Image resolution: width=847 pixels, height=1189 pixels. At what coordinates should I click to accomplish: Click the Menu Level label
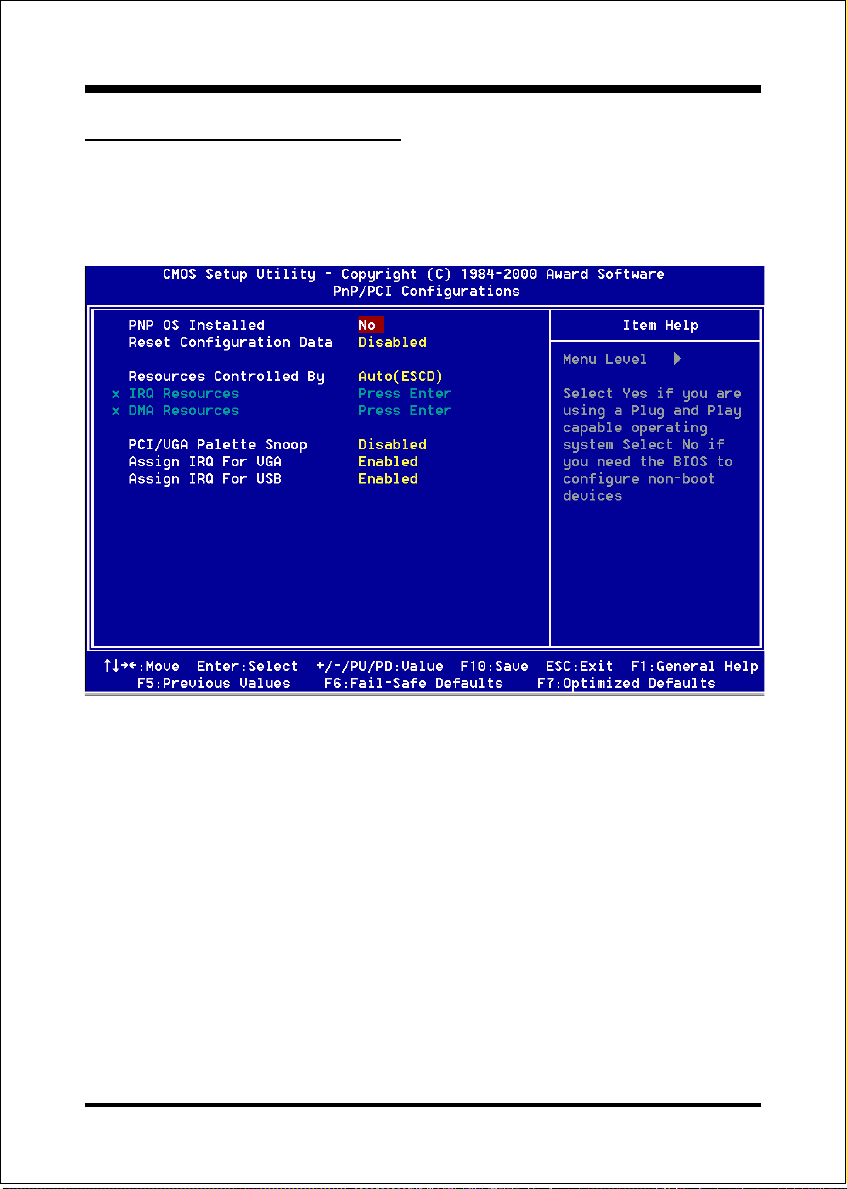click(x=605, y=359)
